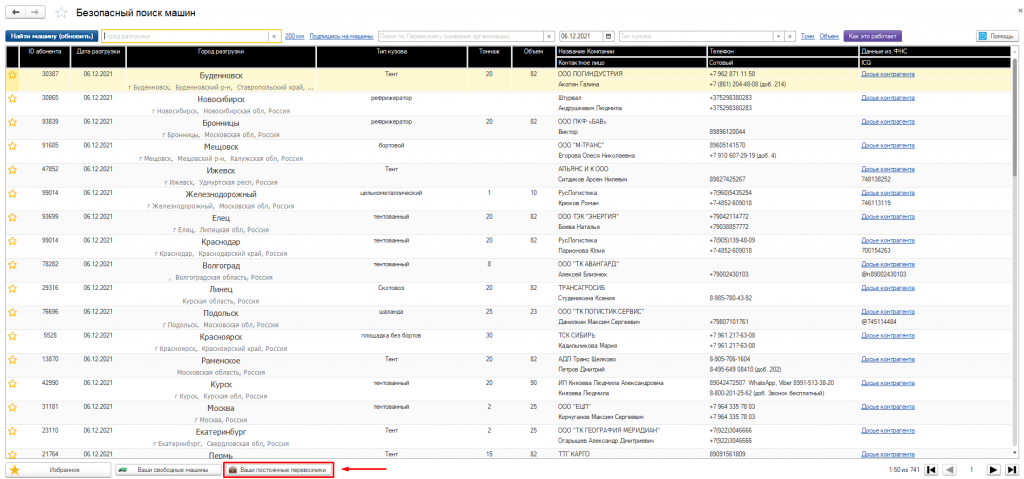The image size is (1024, 479).
Task: Star the Ижевск row as favorite
Action: coord(12,170)
